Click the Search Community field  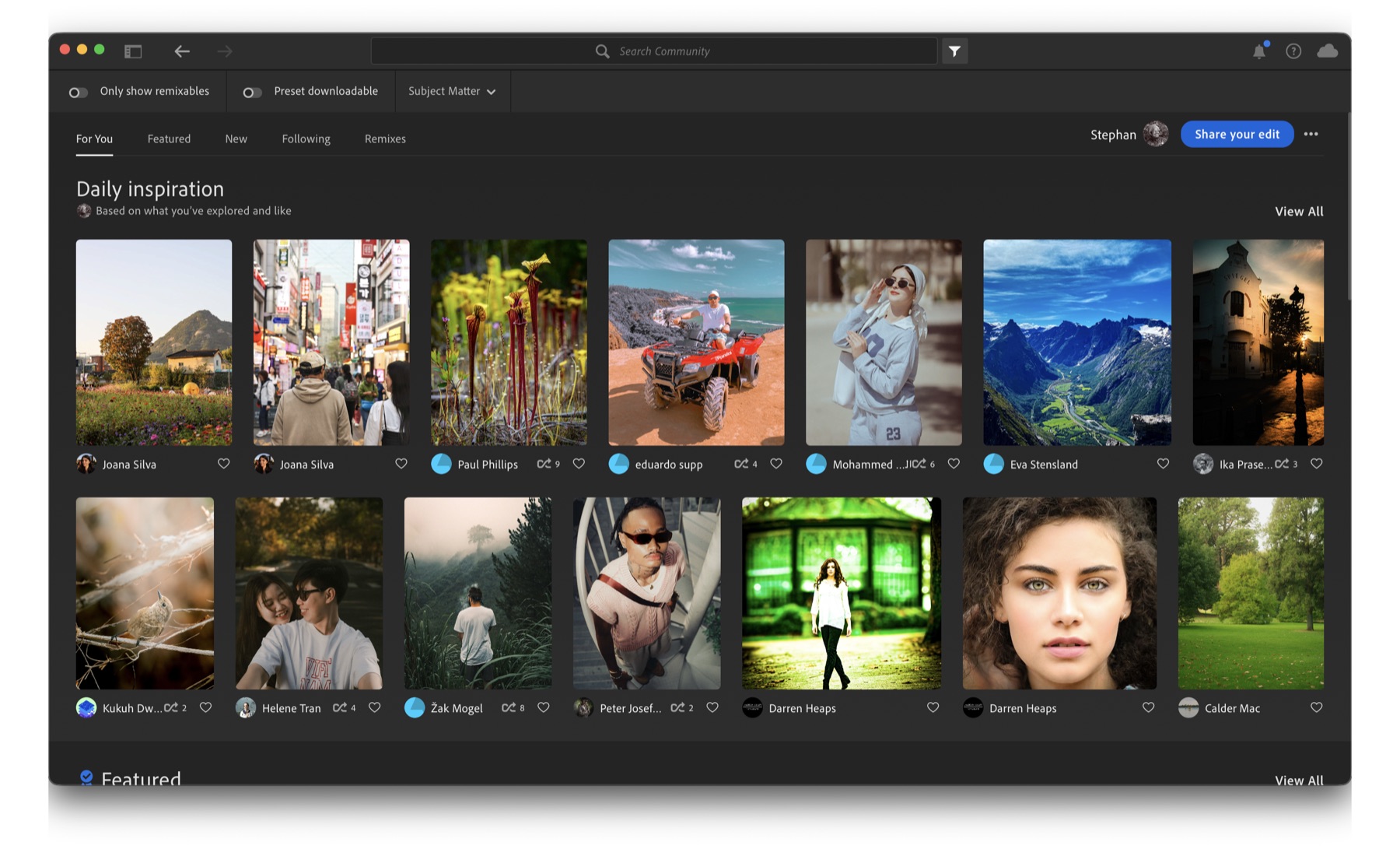(654, 51)
